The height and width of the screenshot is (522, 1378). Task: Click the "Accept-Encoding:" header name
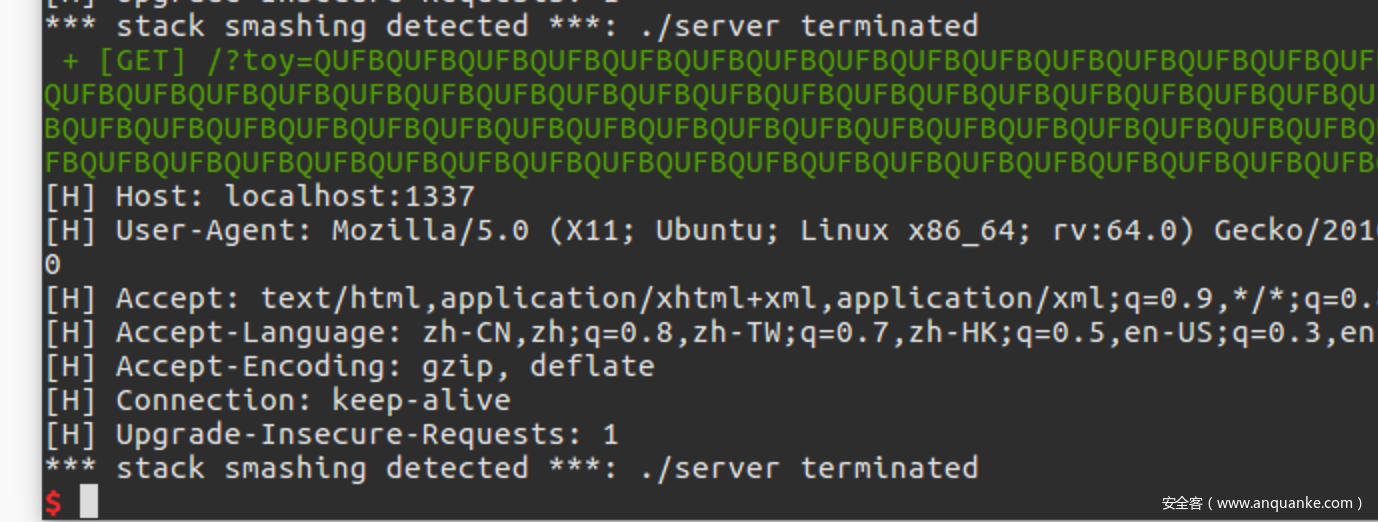(x=251, y=366)
